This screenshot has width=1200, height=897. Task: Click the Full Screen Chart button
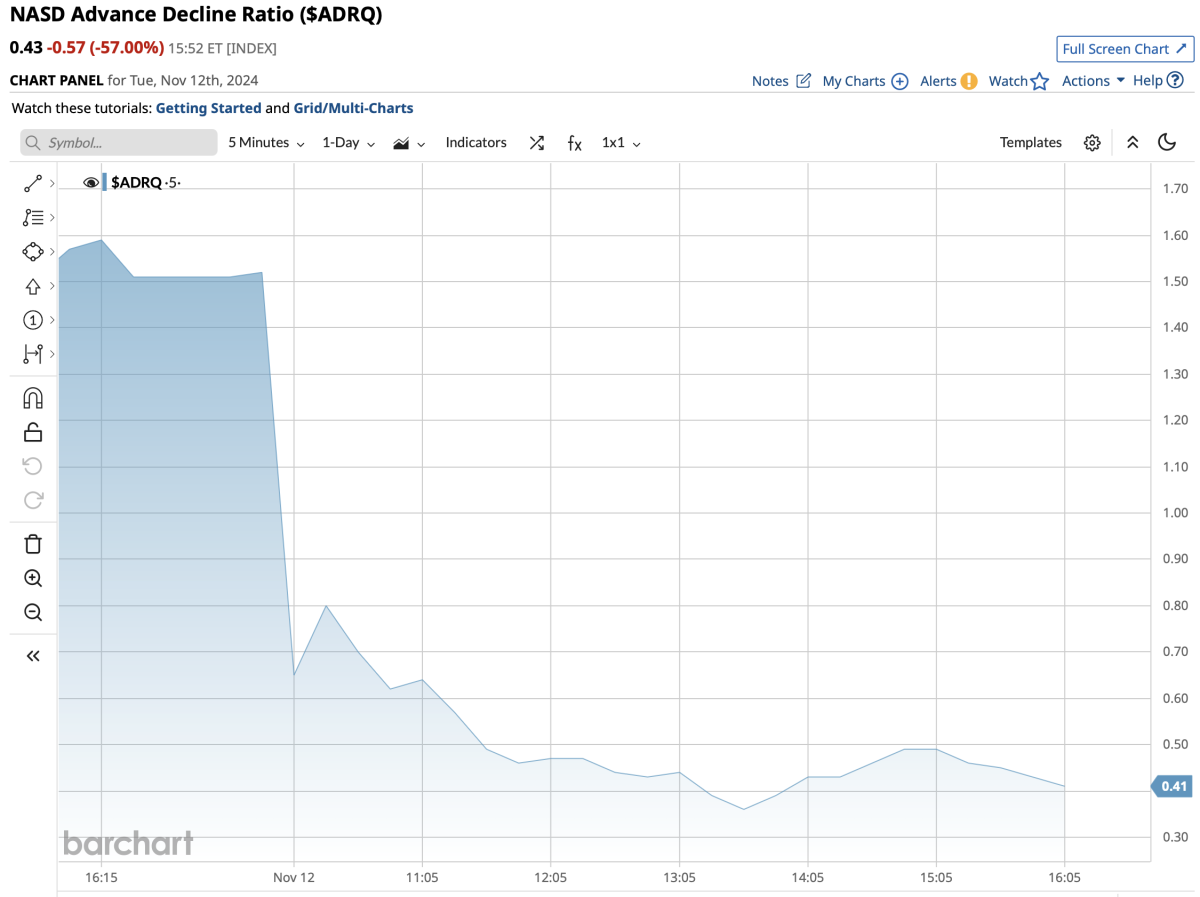point(1125,49)
